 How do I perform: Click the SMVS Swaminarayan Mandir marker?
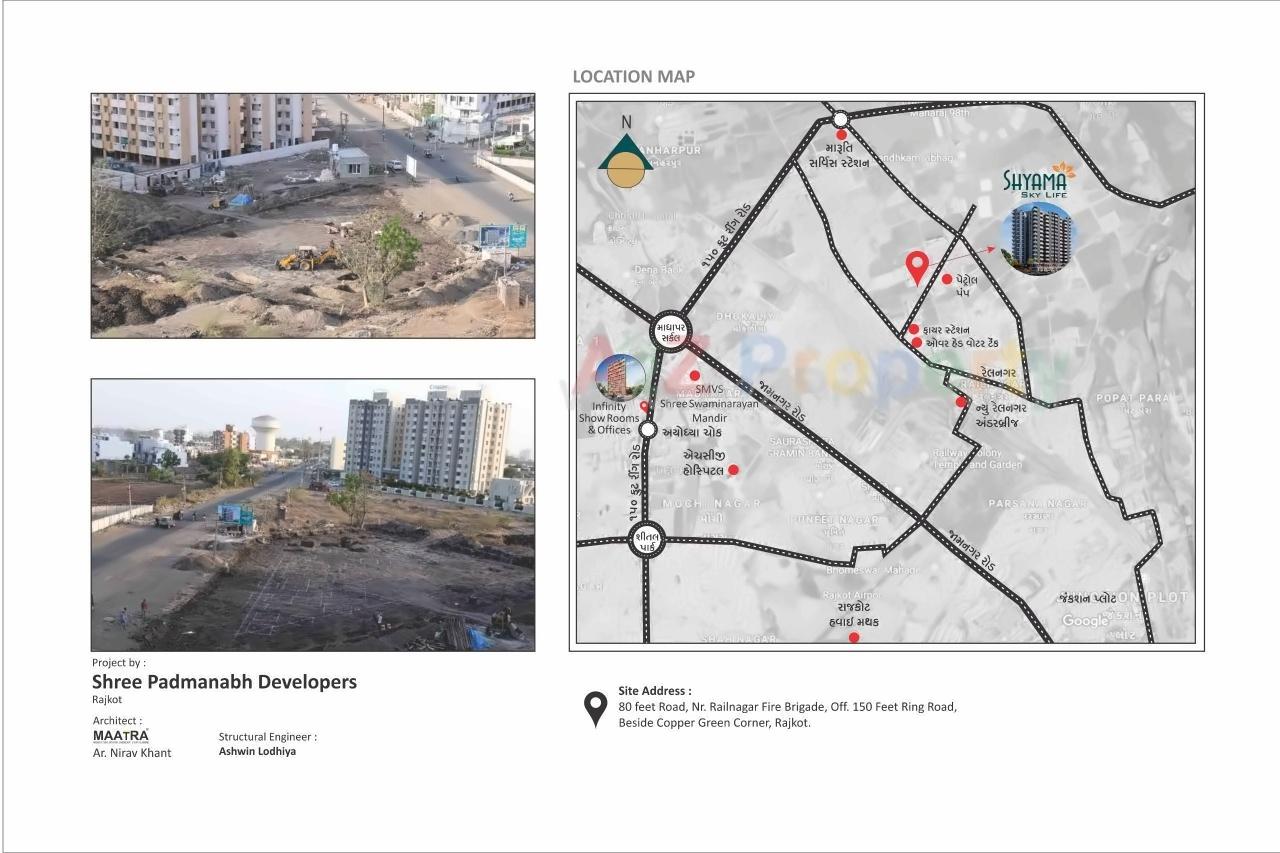point(694,375)
